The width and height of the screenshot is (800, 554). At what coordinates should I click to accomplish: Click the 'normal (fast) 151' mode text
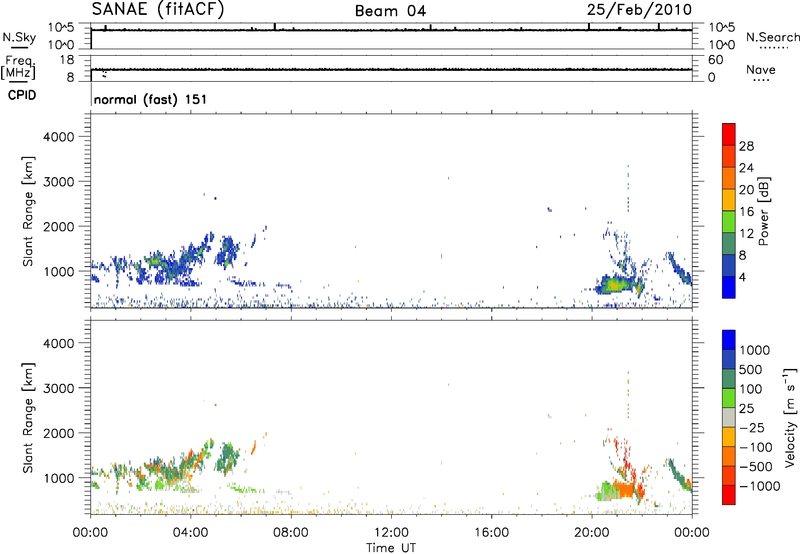tap(151, 99)
